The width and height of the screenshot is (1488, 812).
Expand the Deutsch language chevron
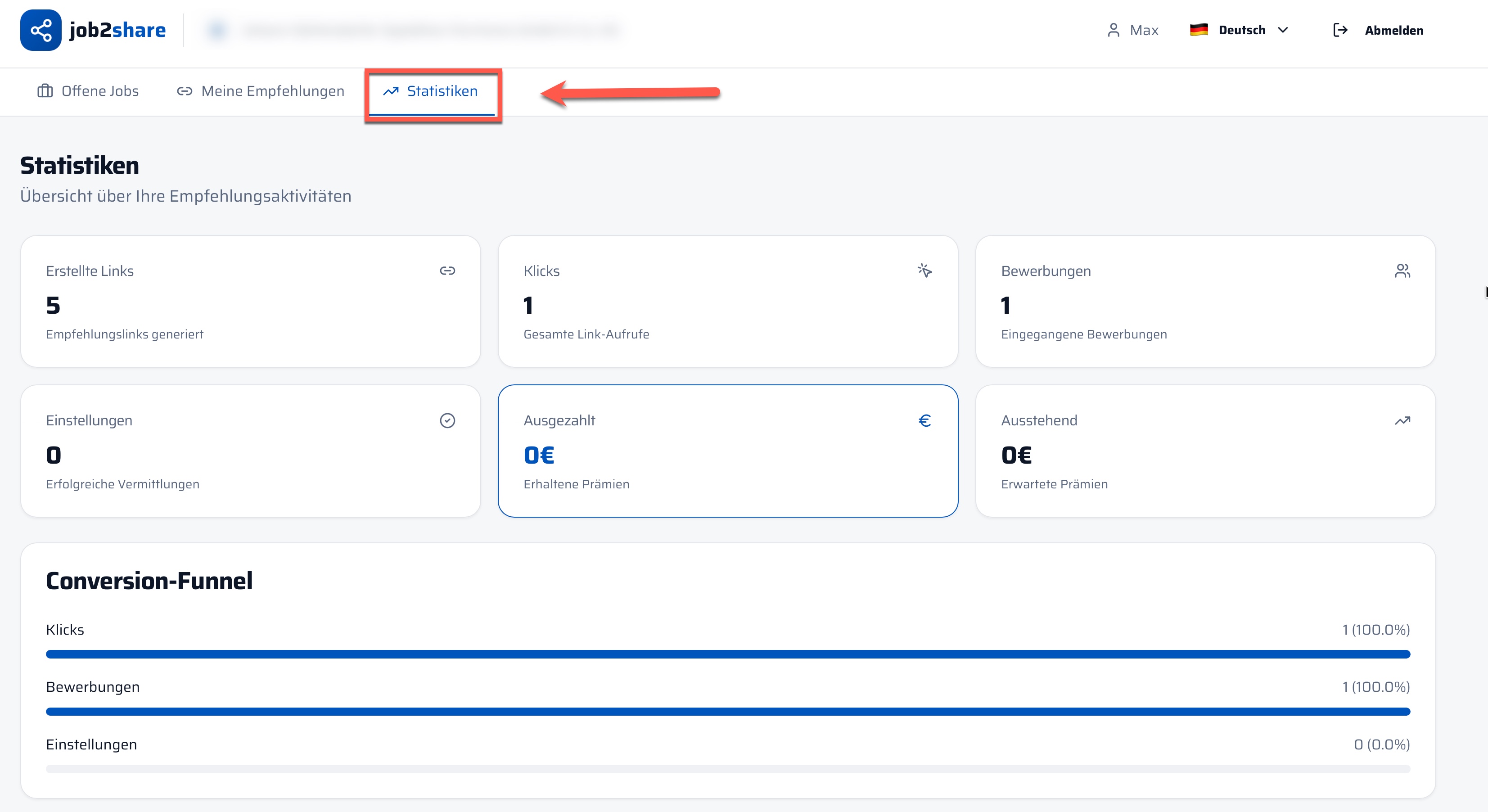pyautogui.click(x=1283, y=30)
